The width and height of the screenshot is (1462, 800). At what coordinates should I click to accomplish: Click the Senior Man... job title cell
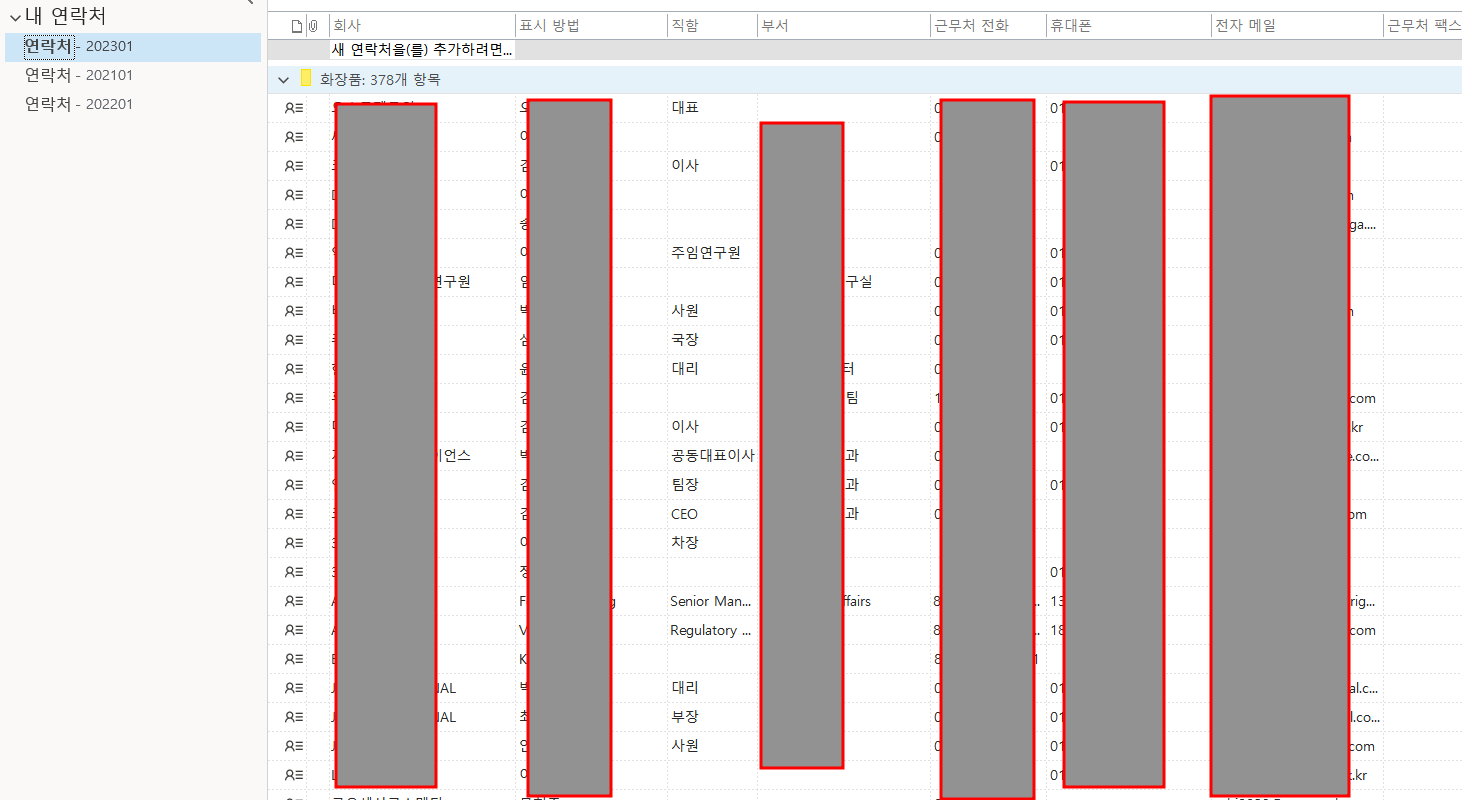[710, 601]
